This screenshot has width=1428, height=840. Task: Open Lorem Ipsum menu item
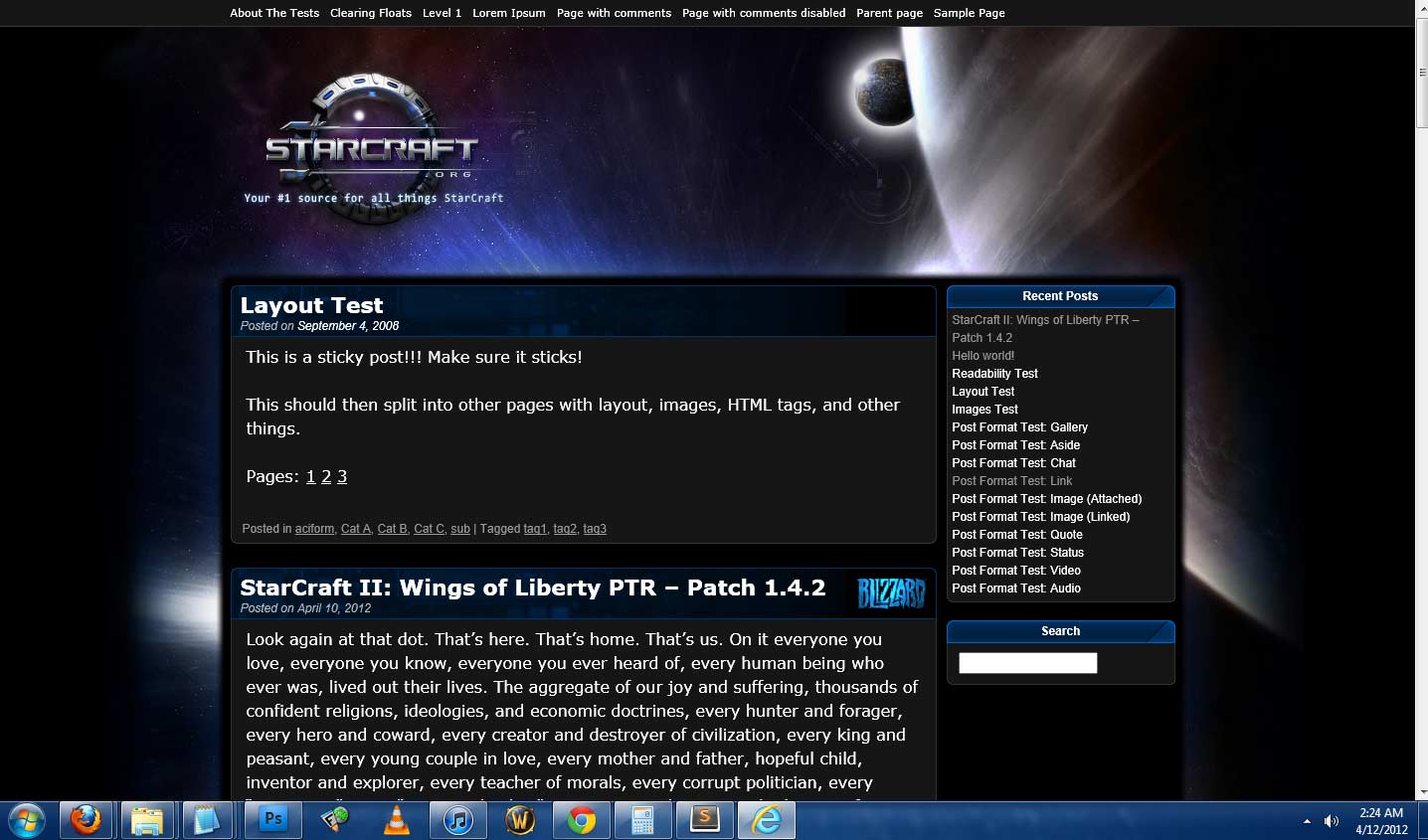509,13
